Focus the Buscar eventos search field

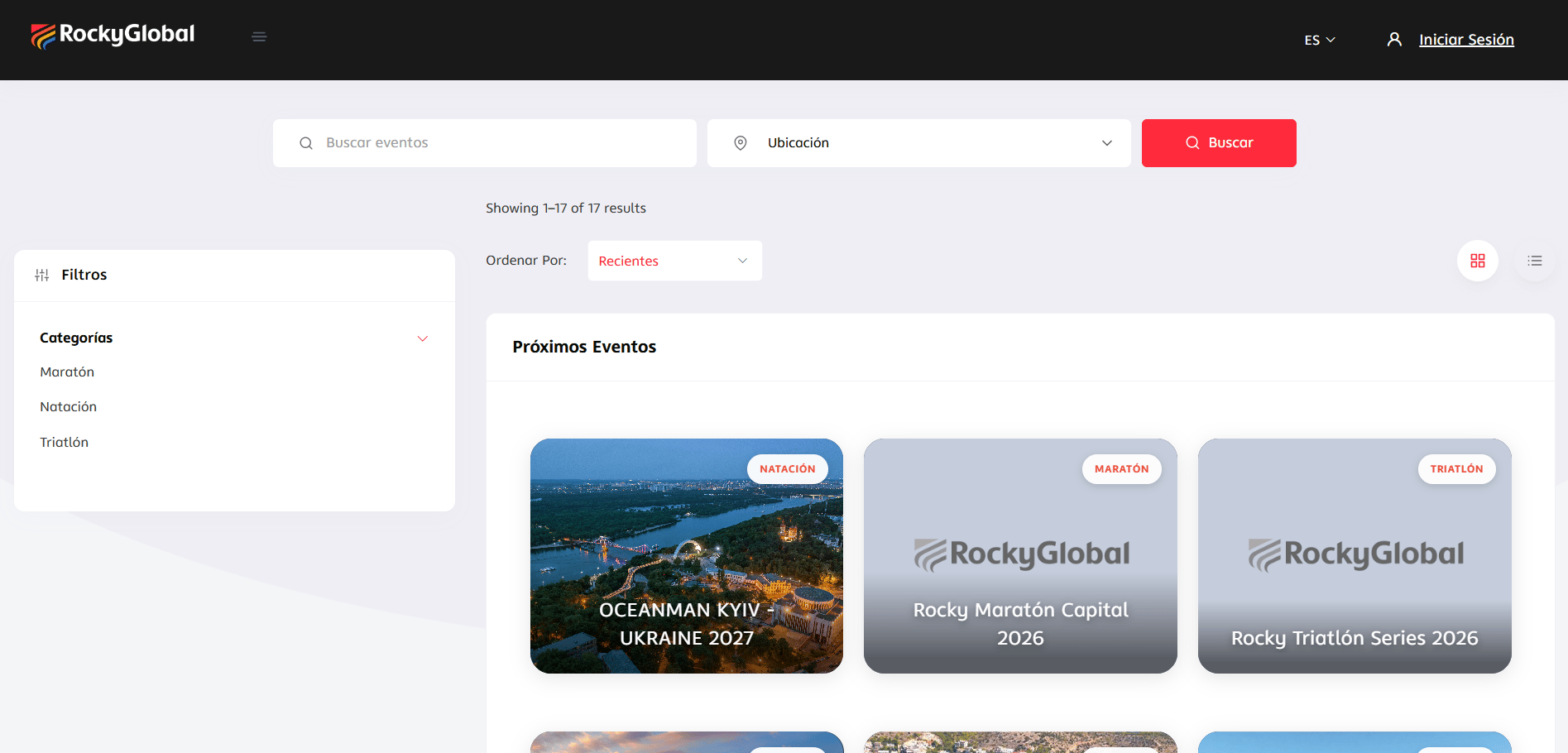485,143
